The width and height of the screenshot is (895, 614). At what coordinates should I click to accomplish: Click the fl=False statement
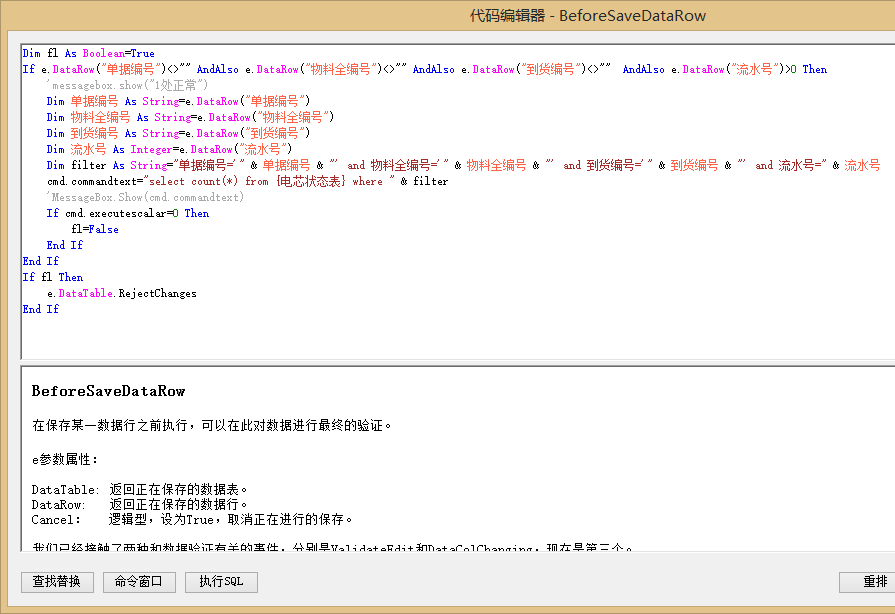click(95, 229)
